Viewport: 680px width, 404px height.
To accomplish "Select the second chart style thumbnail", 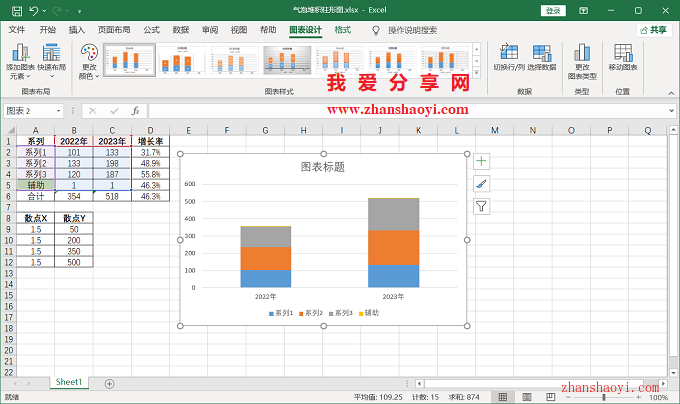I will (182, 60).
